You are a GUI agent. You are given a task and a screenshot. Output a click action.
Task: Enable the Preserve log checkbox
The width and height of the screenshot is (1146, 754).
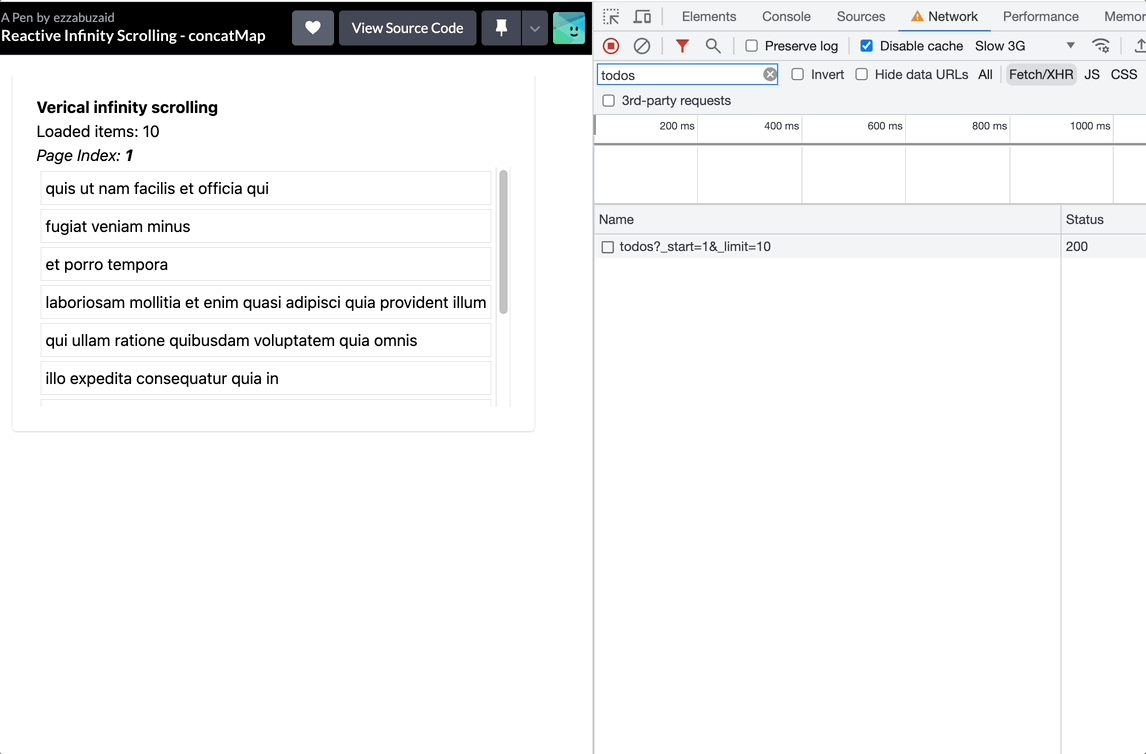752,46
